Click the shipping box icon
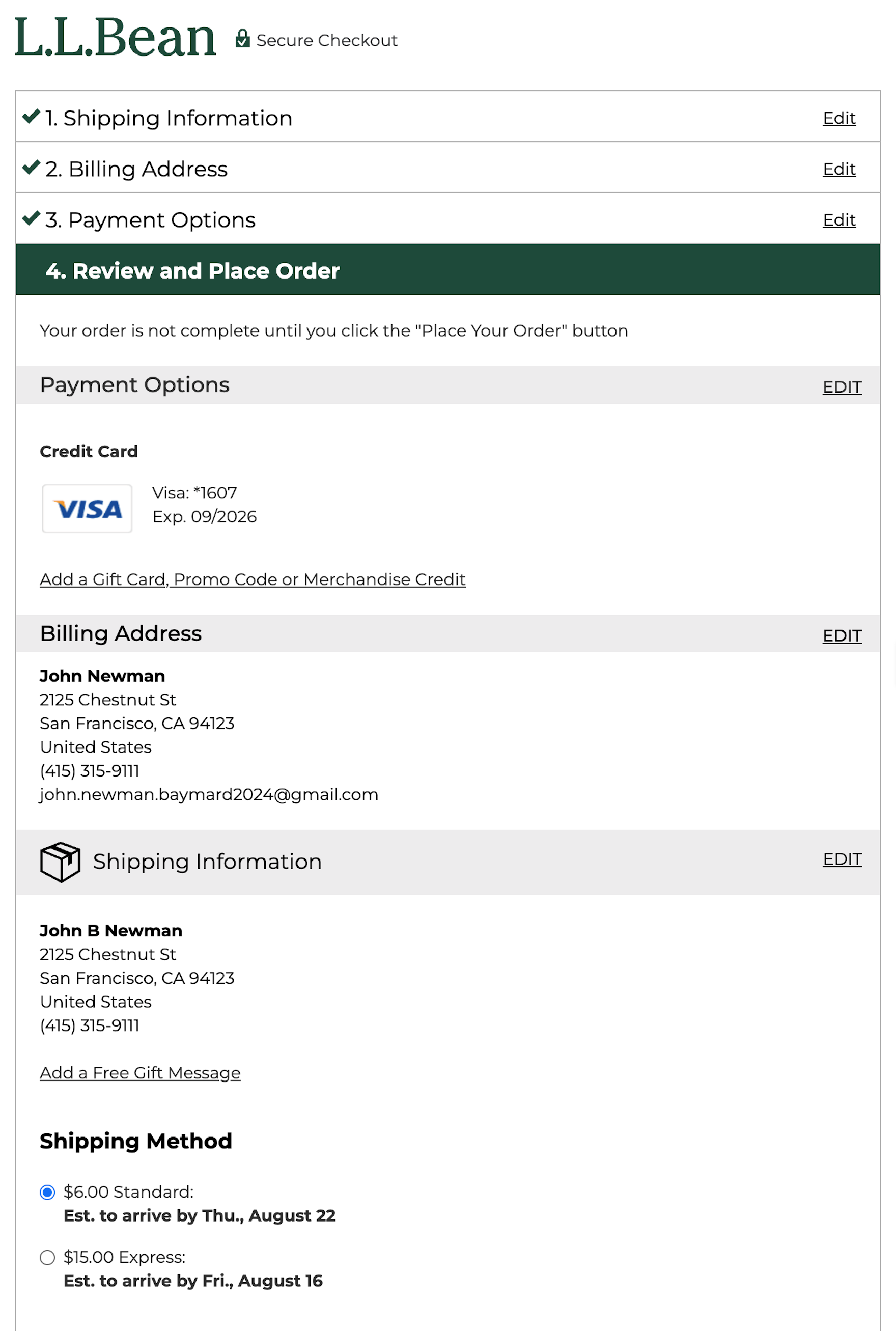 60,861
